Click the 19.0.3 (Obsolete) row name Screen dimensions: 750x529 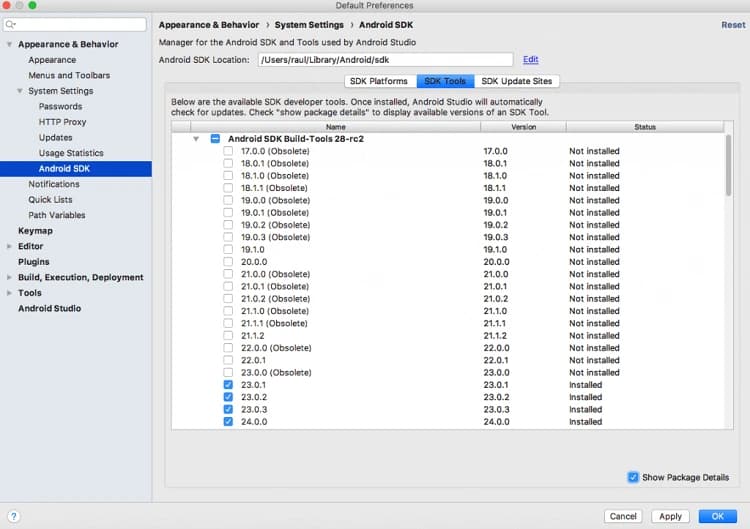tap(275, 237)
